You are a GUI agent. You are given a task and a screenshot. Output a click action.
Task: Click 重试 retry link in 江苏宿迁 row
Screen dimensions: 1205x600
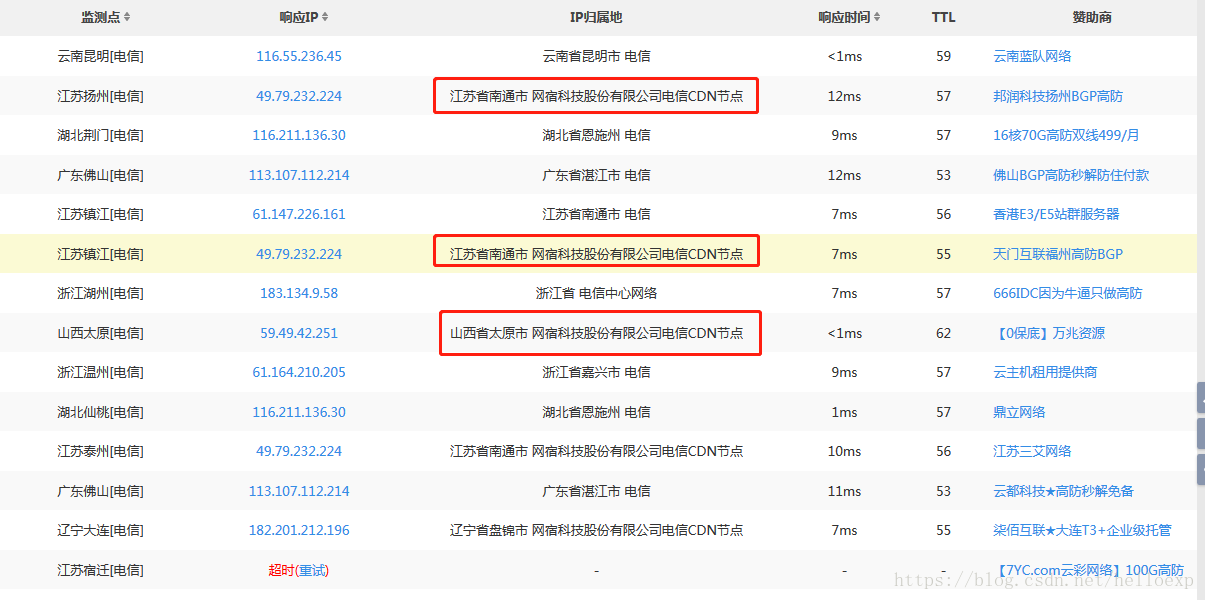coord(312,570)
